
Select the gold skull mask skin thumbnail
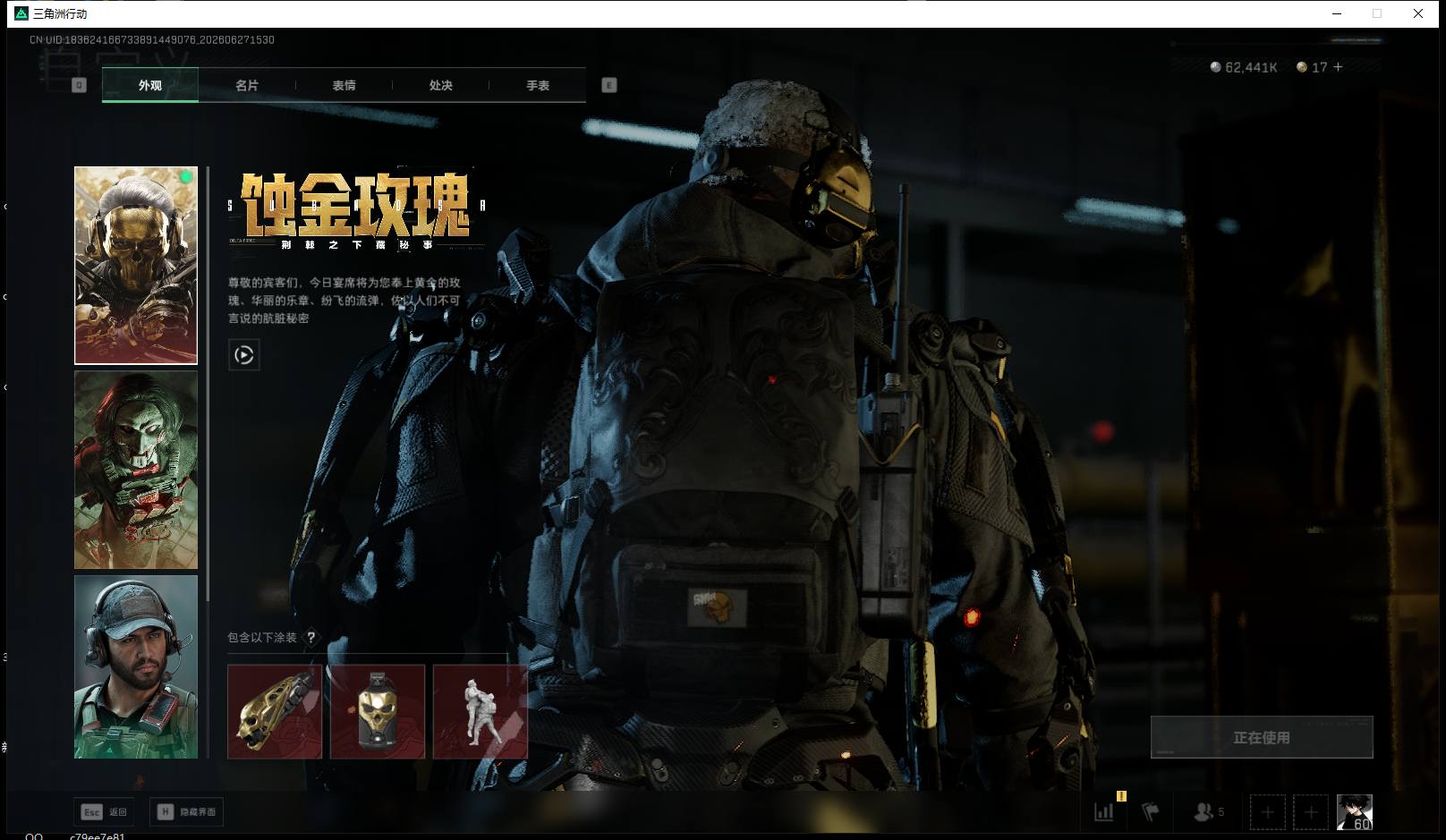(x=136, y=265)
